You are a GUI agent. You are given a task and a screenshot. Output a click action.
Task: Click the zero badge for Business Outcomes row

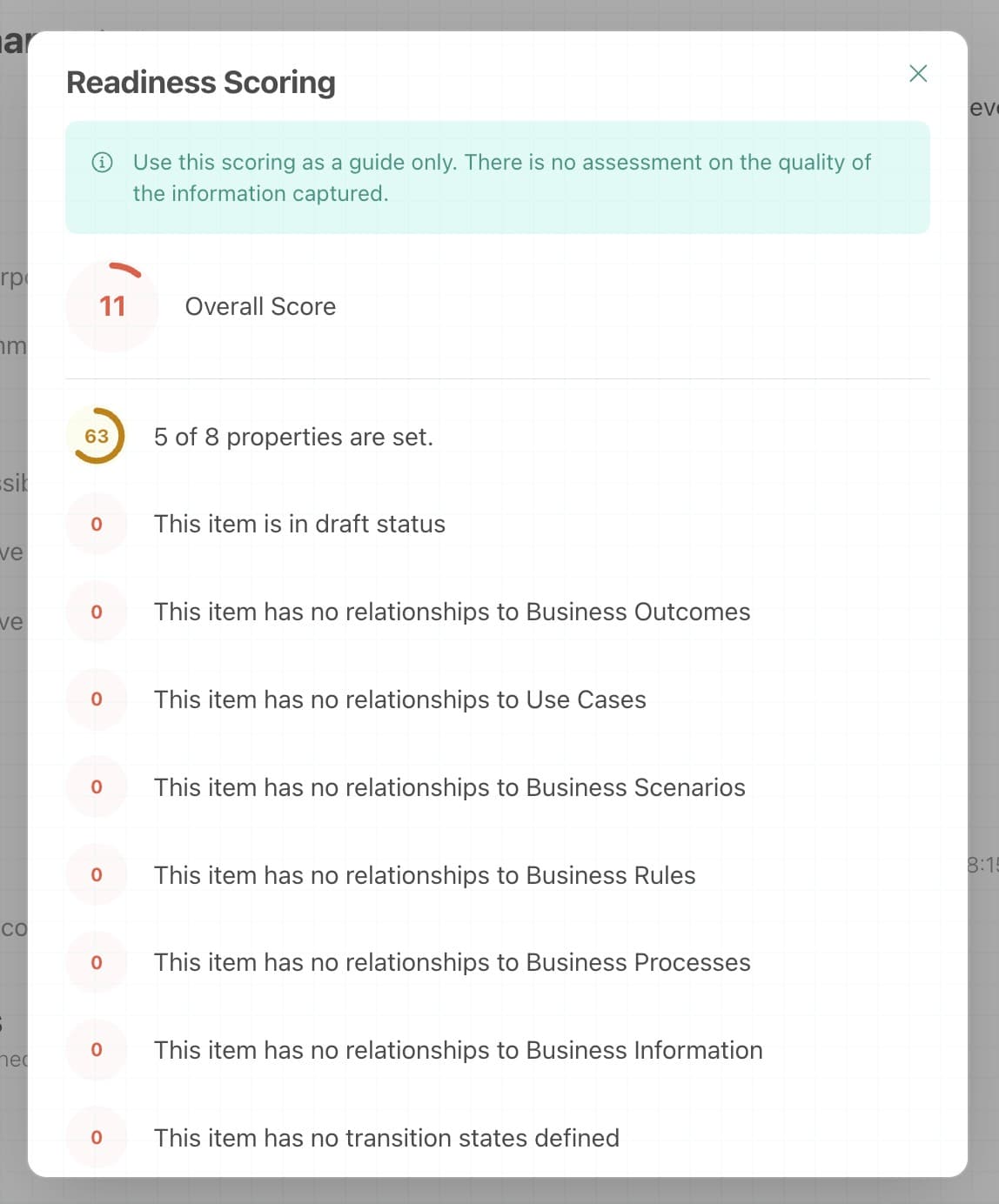coord(97,612)
